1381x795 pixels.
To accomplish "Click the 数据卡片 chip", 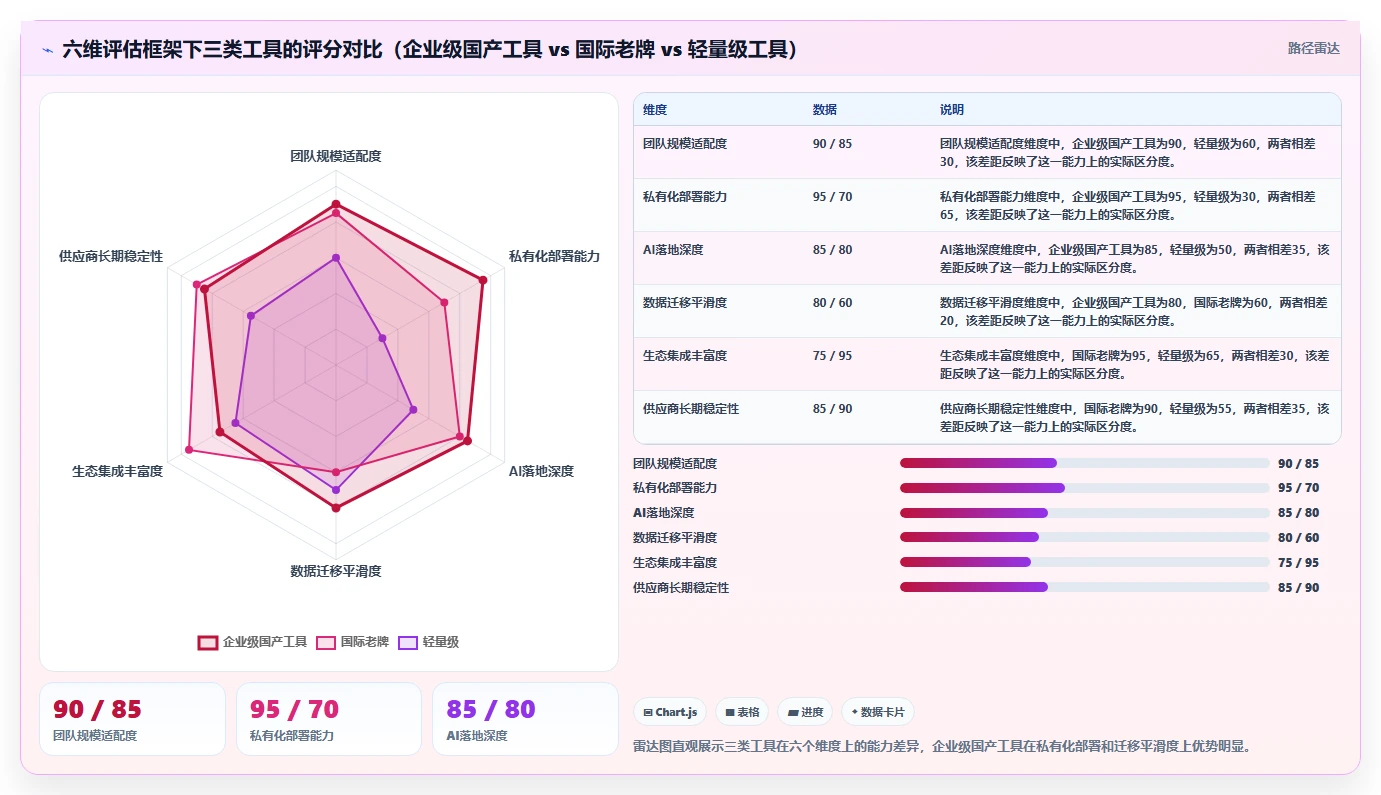I will [877, 712].
